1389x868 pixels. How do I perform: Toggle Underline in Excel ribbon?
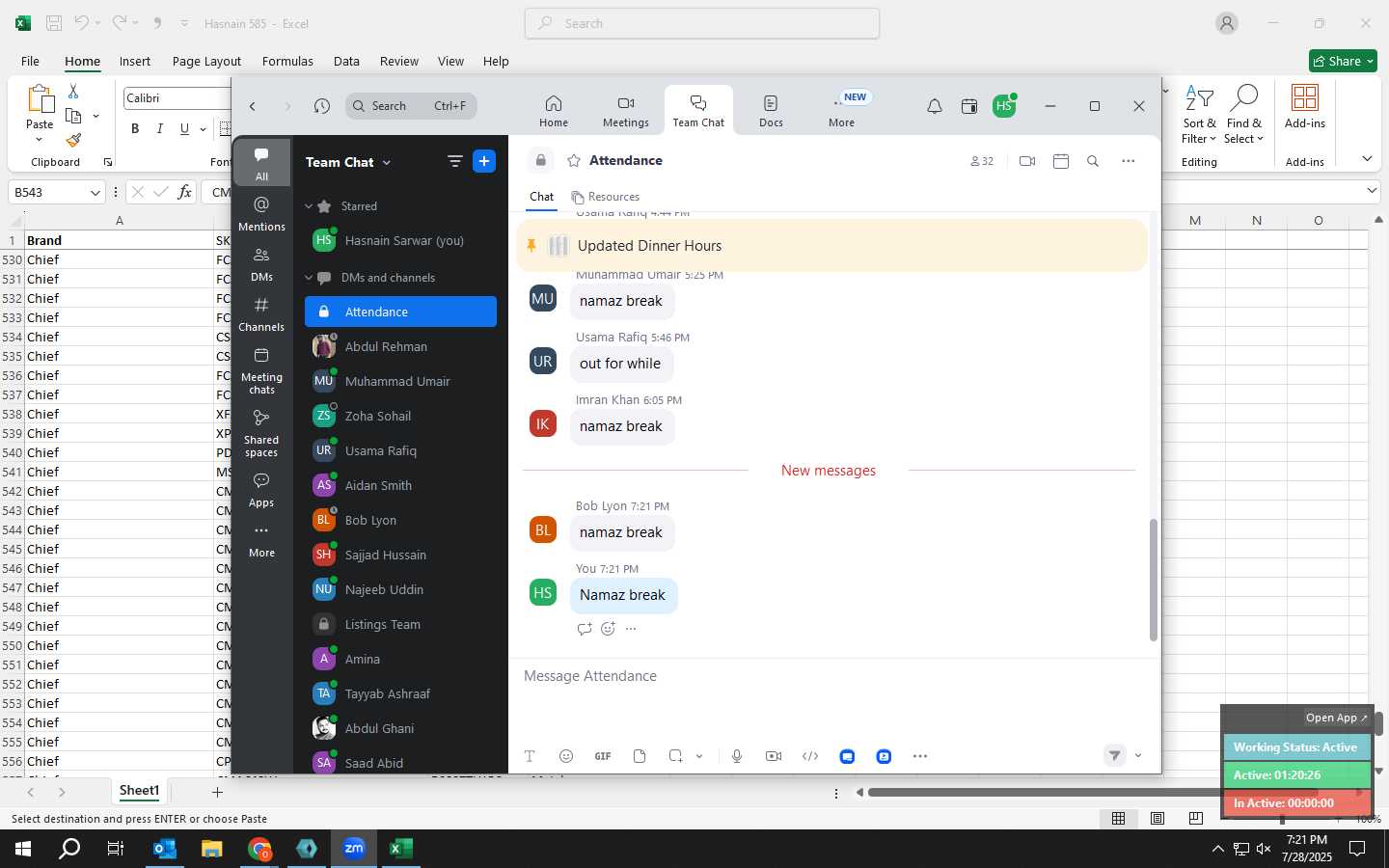pyautogui.click(x=184, y=128)
